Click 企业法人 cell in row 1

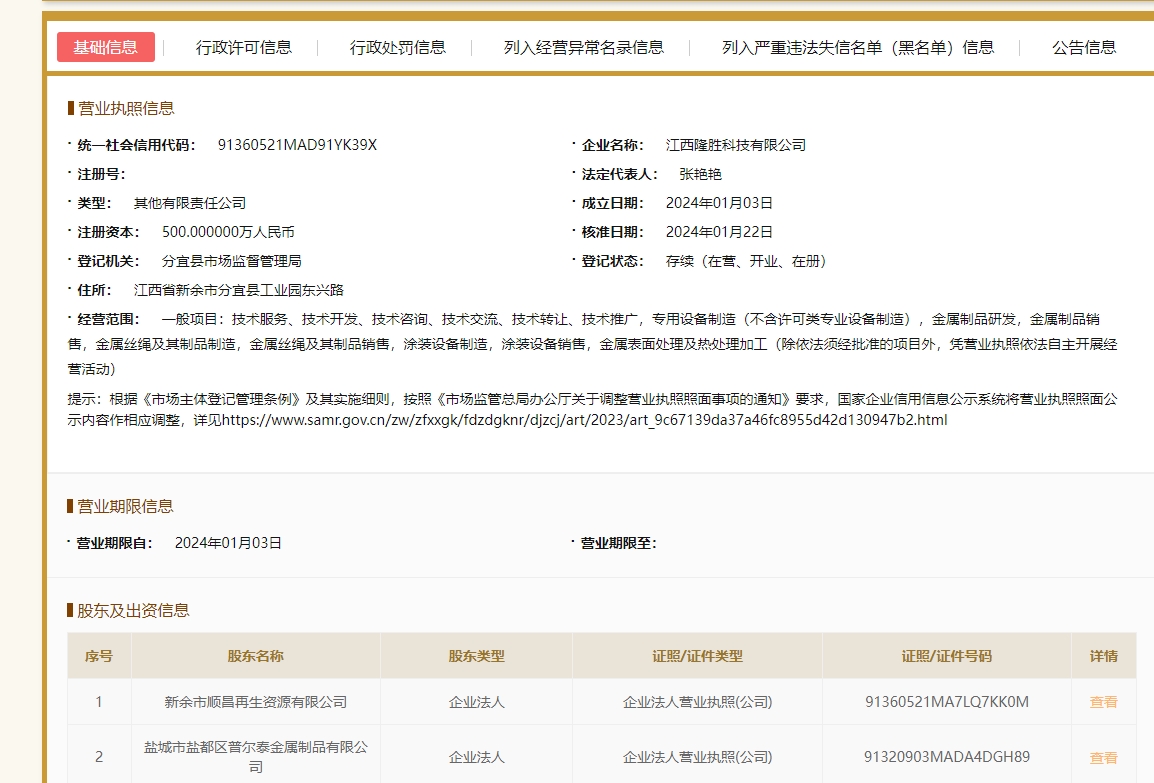click(476, 702)
